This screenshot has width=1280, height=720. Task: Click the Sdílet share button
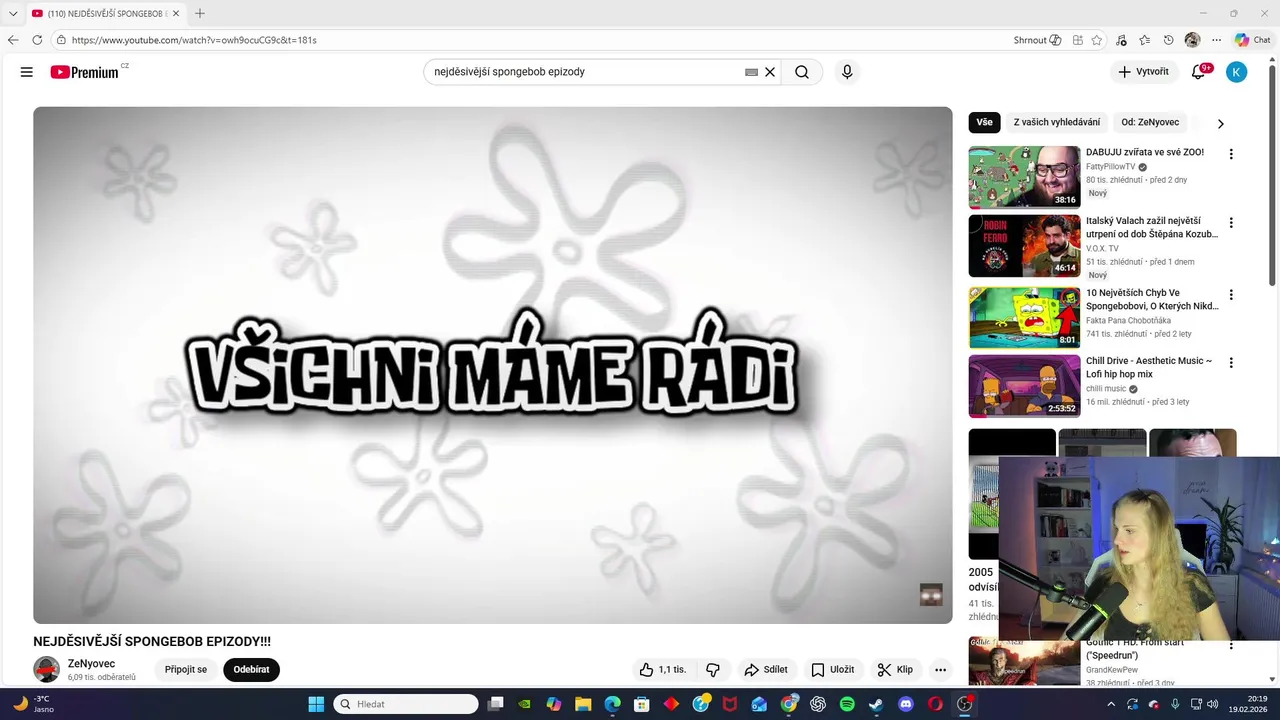click(x=766, y=670)
